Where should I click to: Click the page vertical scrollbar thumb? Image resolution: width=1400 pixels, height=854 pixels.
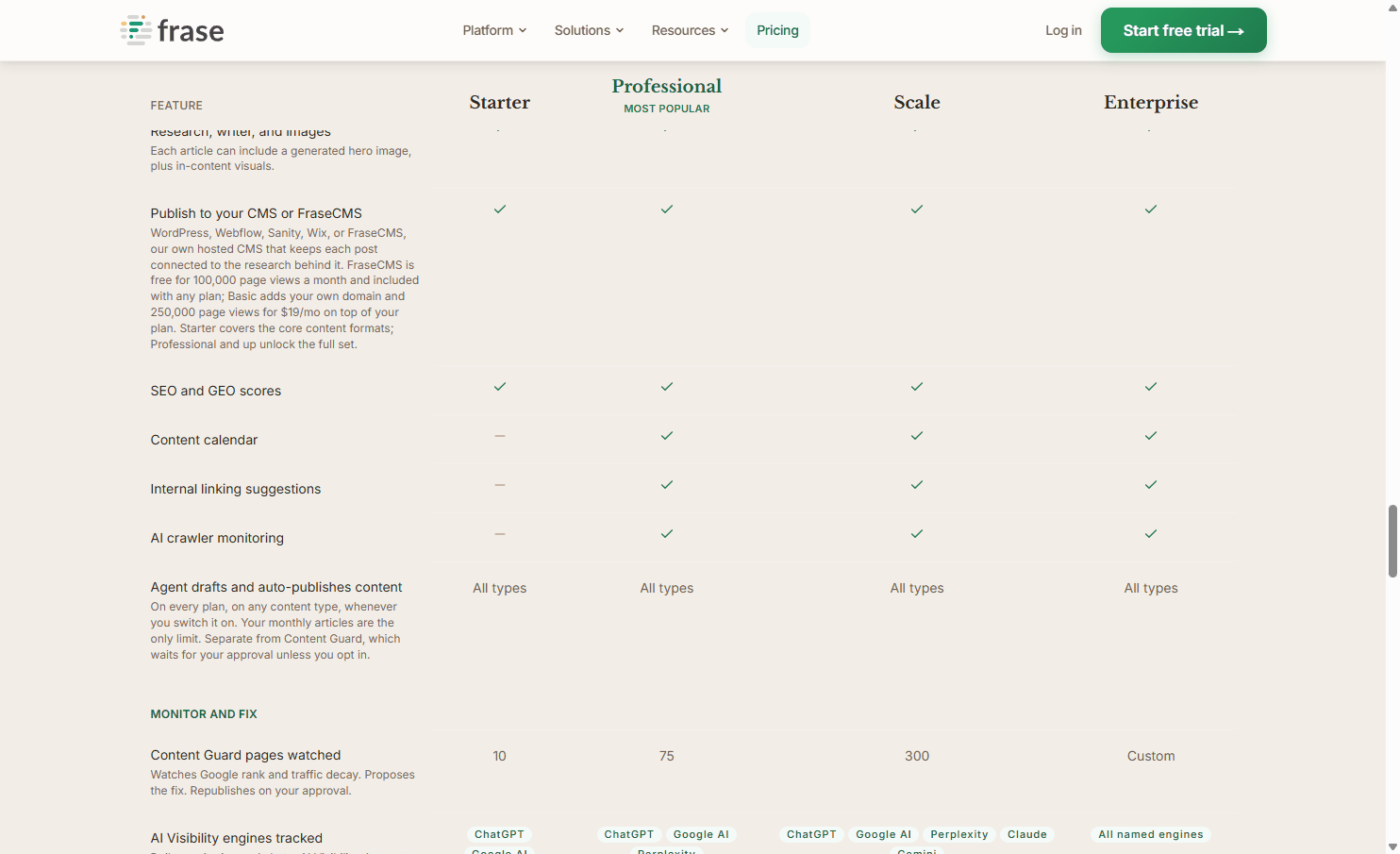1392,541
